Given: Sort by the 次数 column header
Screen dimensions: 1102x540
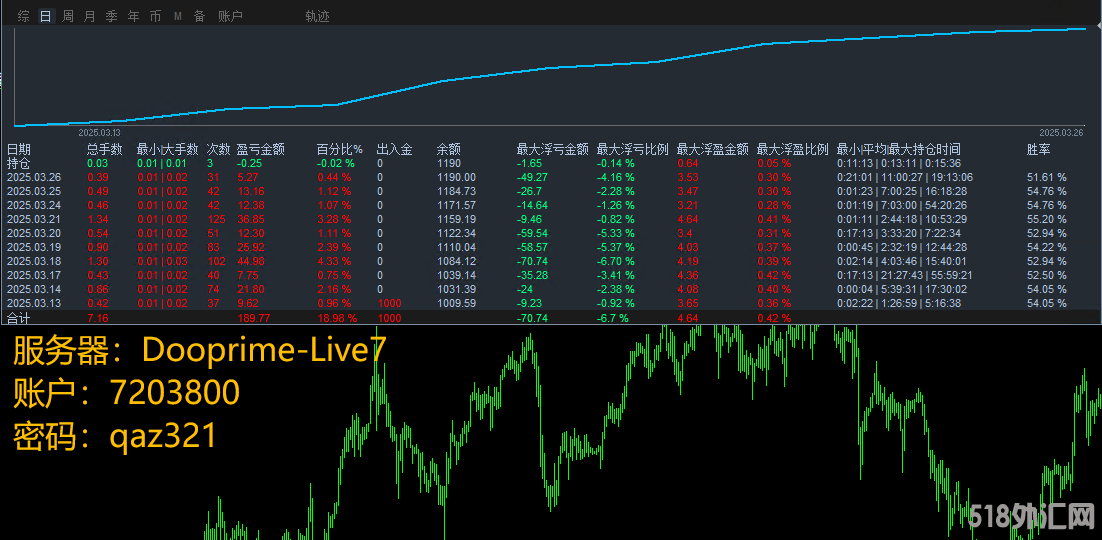Looking at the screenshot, I should click(x=219, y=149).
